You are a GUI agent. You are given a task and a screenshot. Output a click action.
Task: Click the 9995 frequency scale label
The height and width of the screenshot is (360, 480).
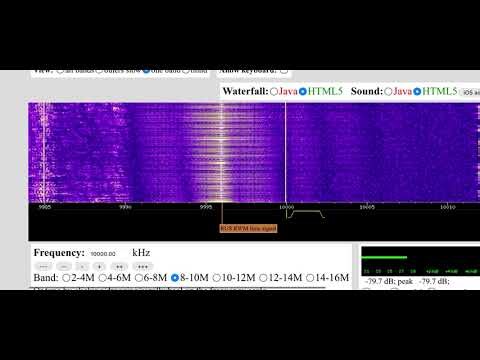tap(206, 207)
